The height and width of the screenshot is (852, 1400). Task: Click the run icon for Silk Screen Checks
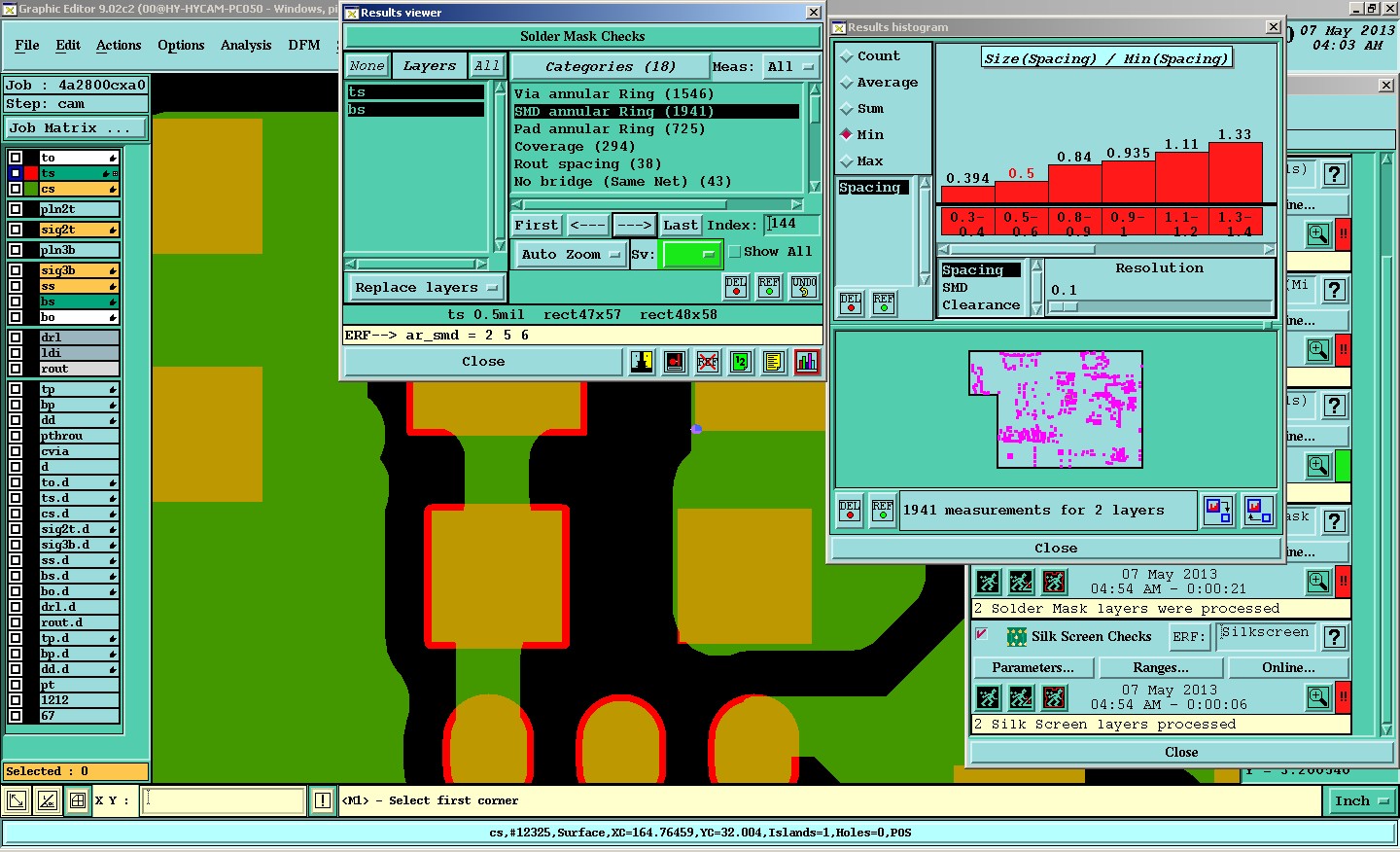pos(989,697)
